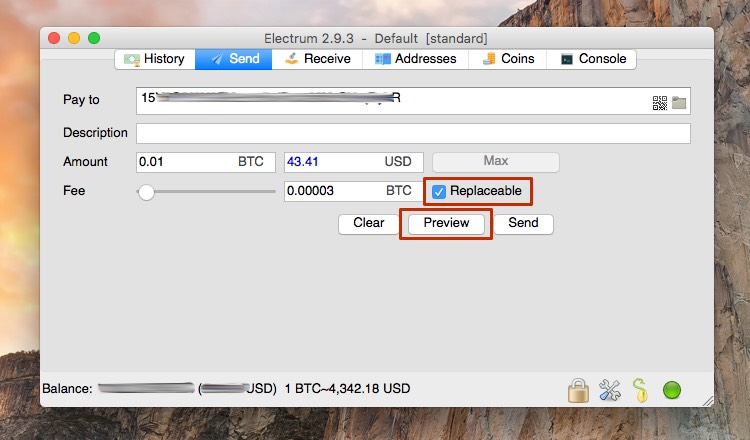Click the Preview button

(446, 223)
